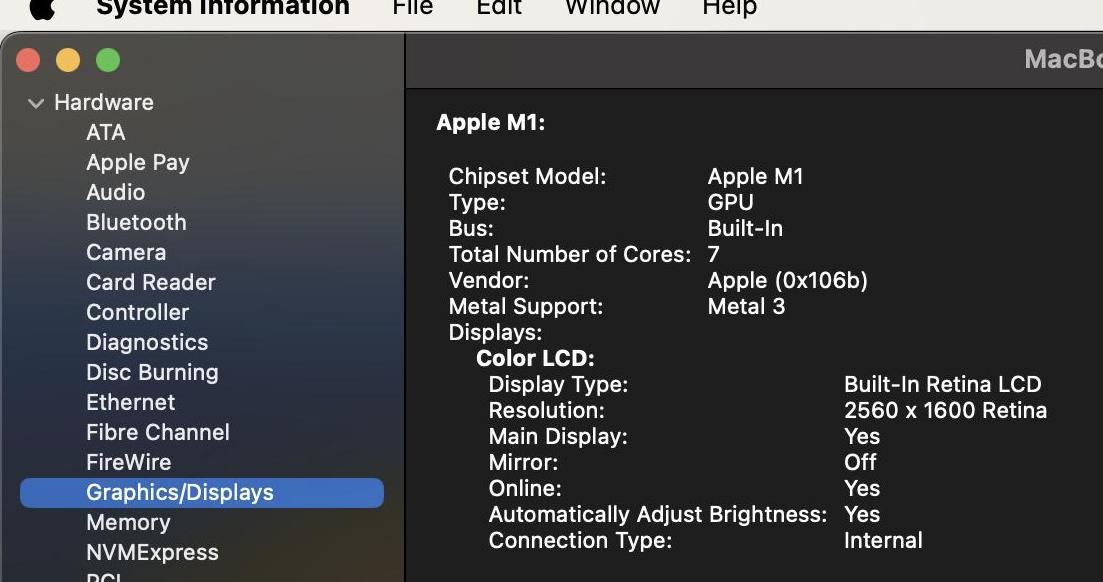Click the 'Main Display:' label
Screen dimensions: 1103x582
point(558,436)
